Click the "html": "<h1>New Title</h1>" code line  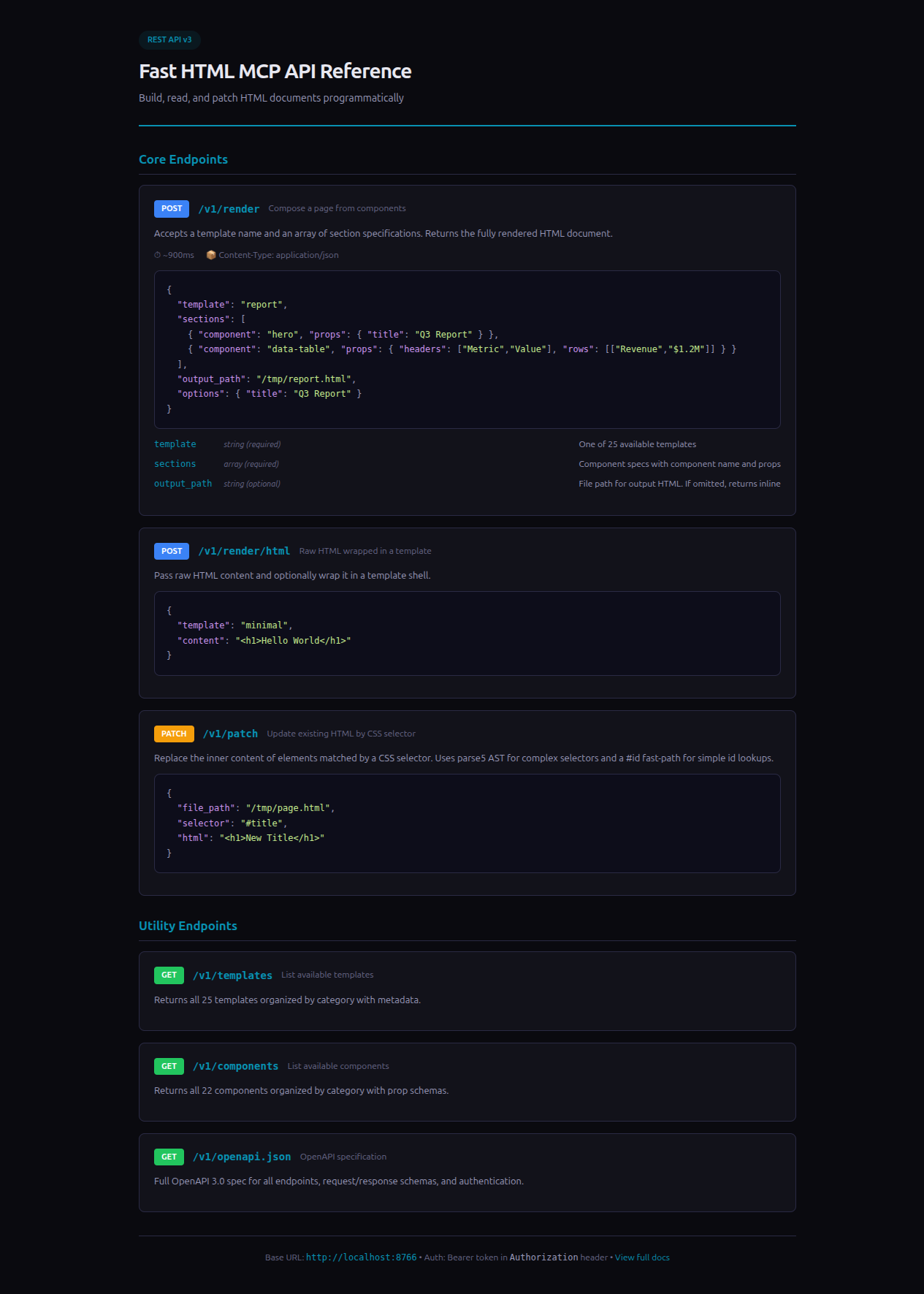(251, 838)
